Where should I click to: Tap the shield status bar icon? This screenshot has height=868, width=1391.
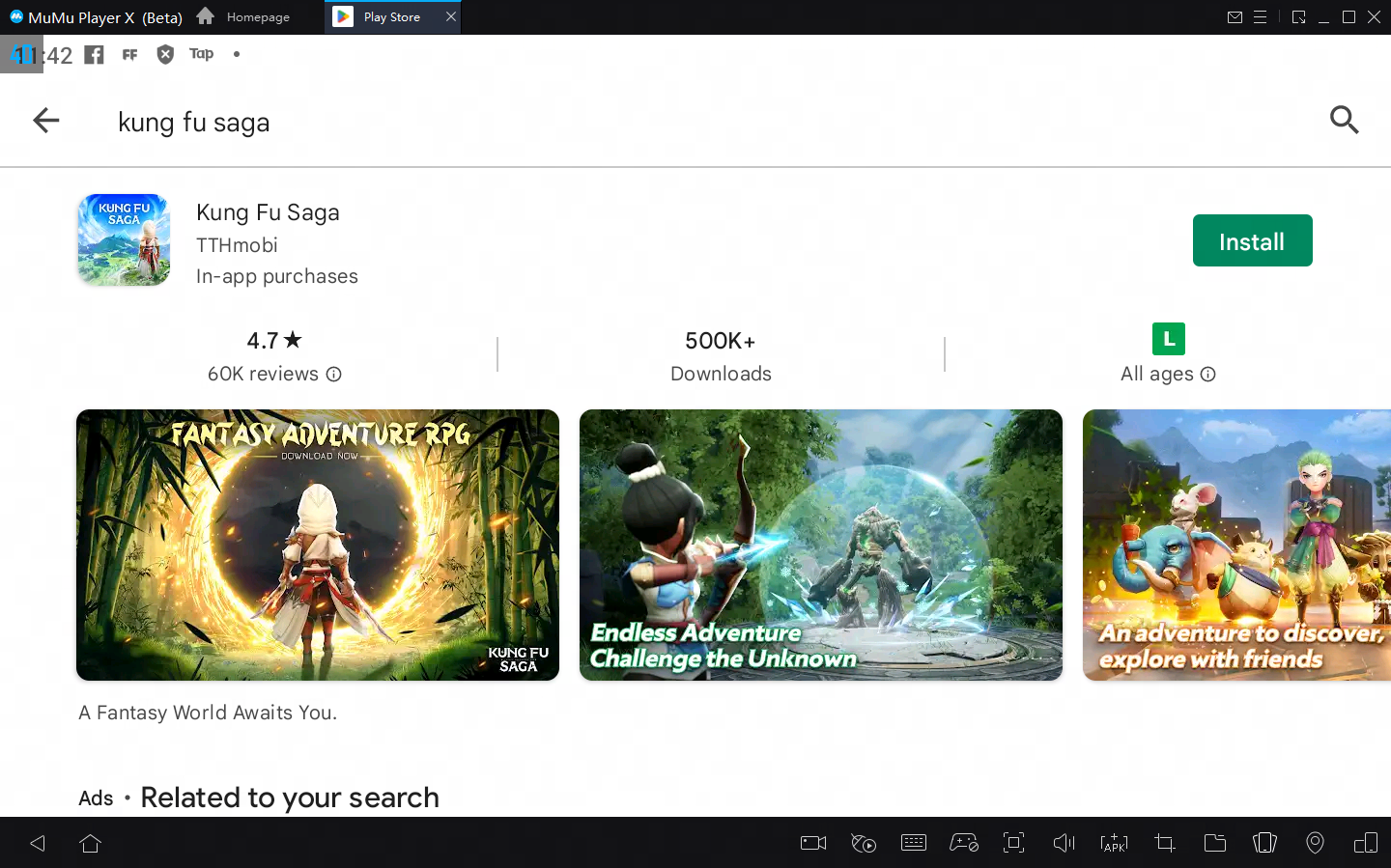[x=165, y=55]
